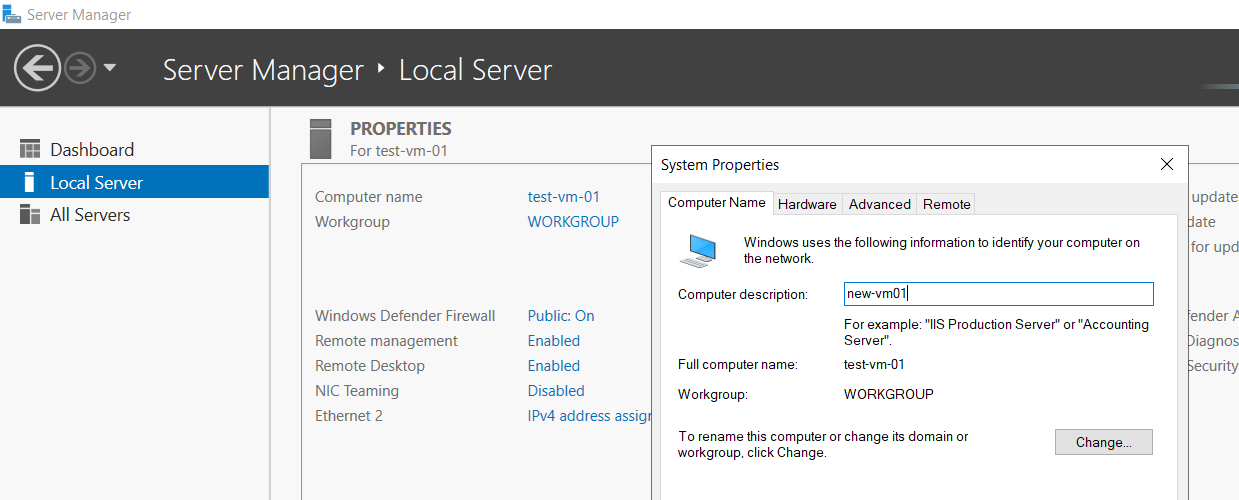1239x500 pixels.
Task: Click the 'Computer name' property label
Action: pos(369,197)
